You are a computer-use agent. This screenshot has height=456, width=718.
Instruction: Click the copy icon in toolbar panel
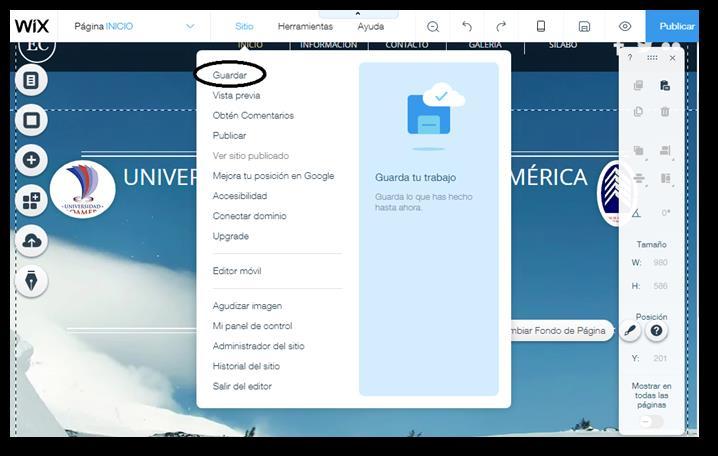click(638, 85)
